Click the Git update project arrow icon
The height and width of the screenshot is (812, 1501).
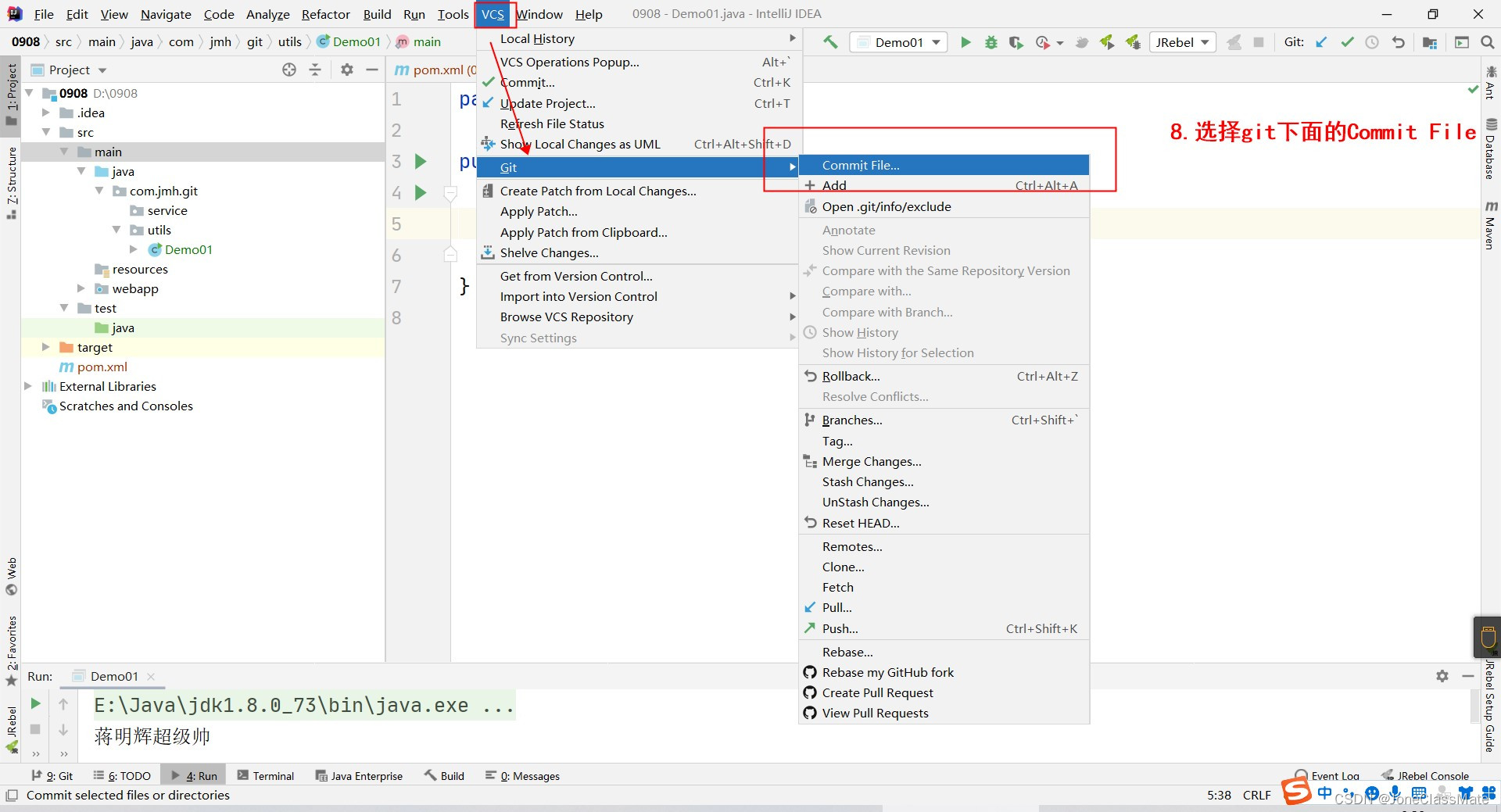(x=1321, y=42)
